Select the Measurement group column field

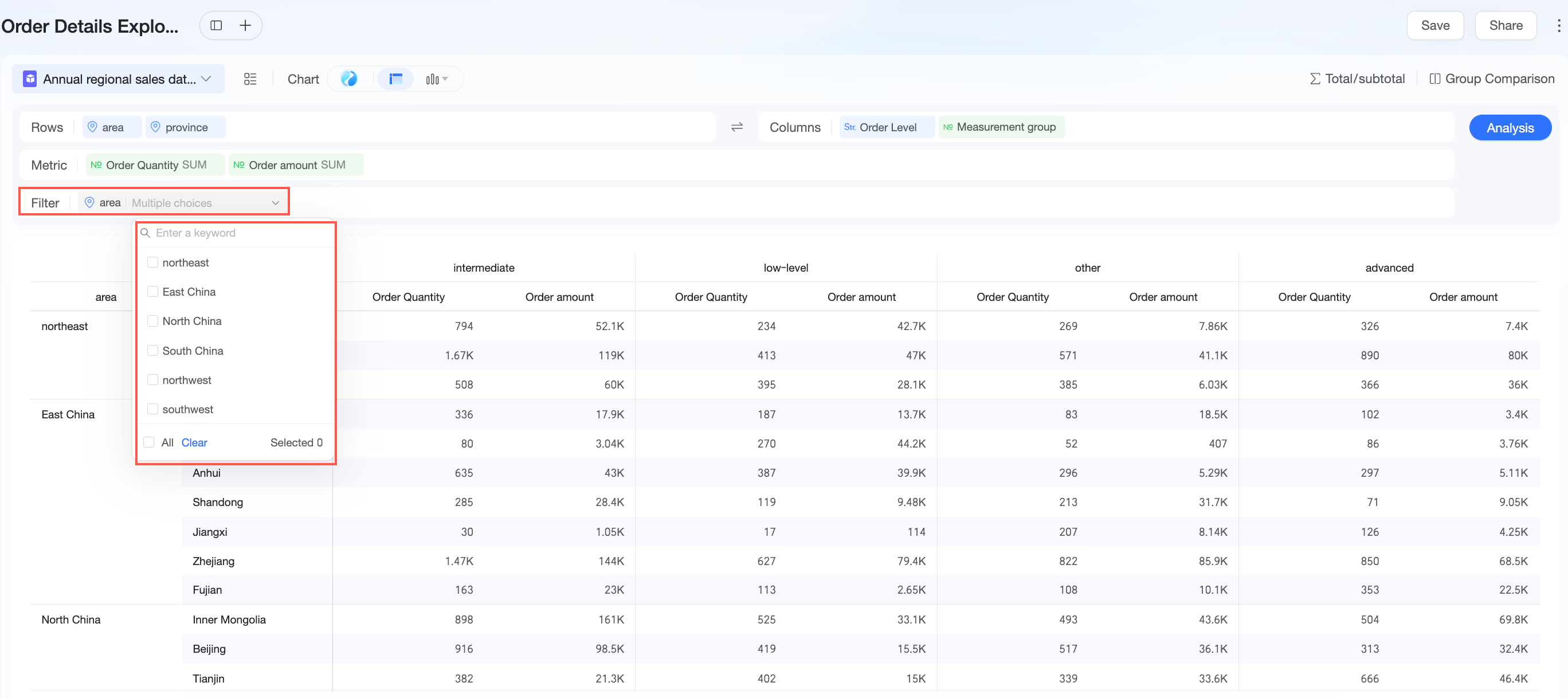click(1002, 127)
